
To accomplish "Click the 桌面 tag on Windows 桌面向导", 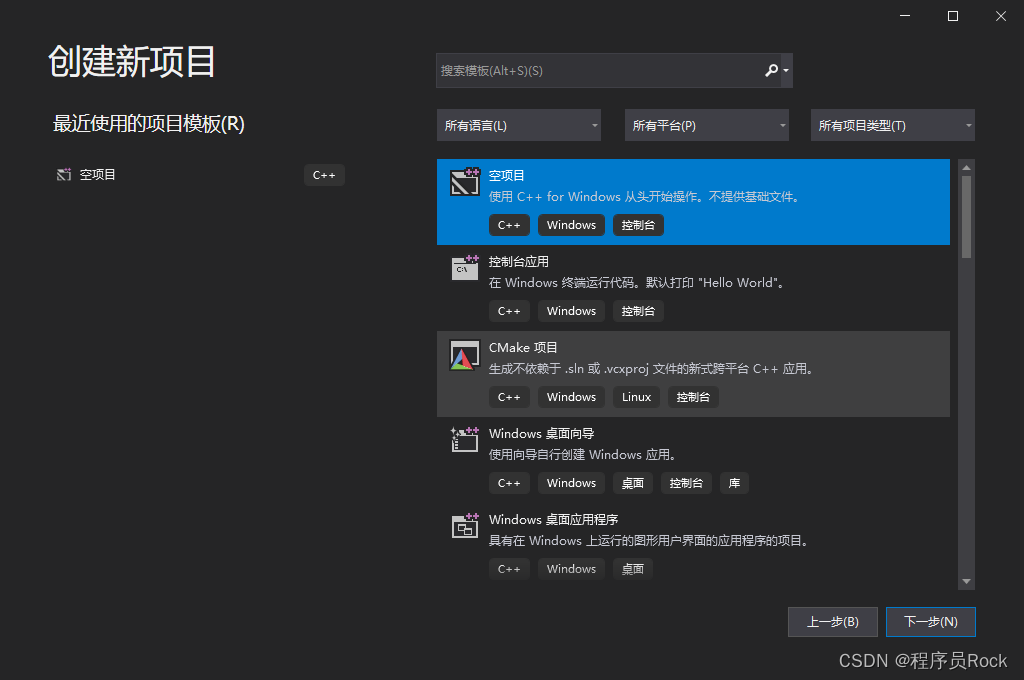I will pyautogui.click(x=633, y=483).
